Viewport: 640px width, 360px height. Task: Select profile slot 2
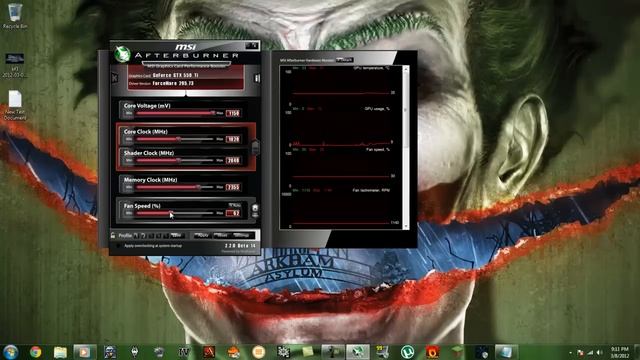pos(143,236)
